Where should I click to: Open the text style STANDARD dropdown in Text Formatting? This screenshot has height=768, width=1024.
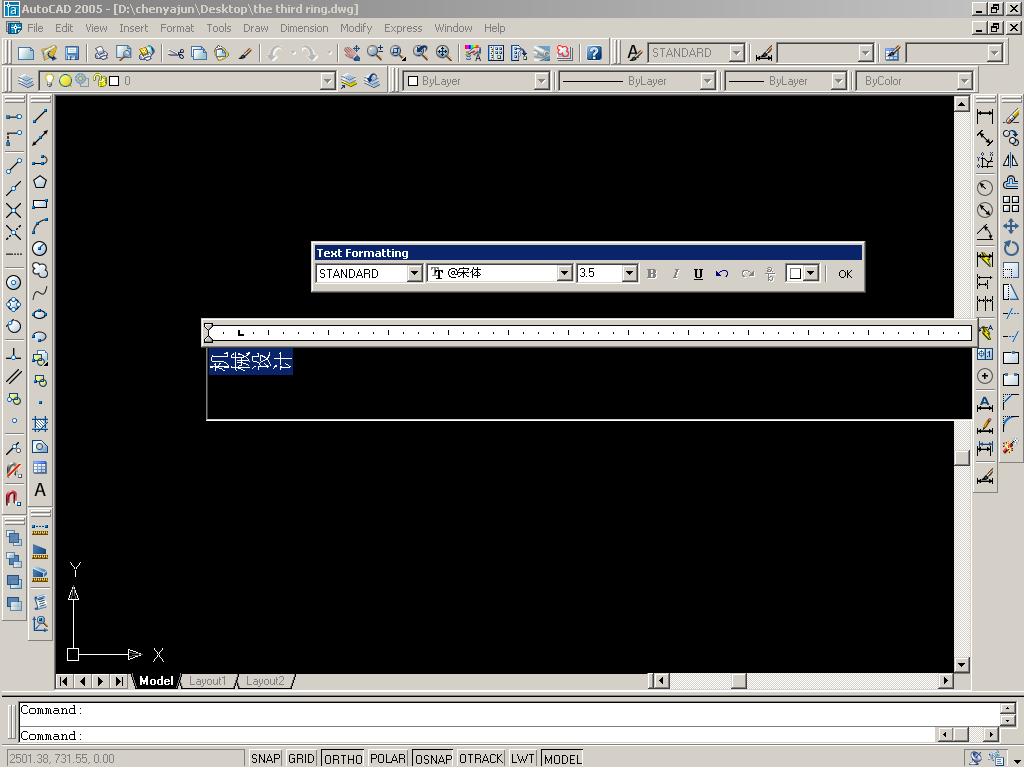pyautogui.click(x=414, y=274)
